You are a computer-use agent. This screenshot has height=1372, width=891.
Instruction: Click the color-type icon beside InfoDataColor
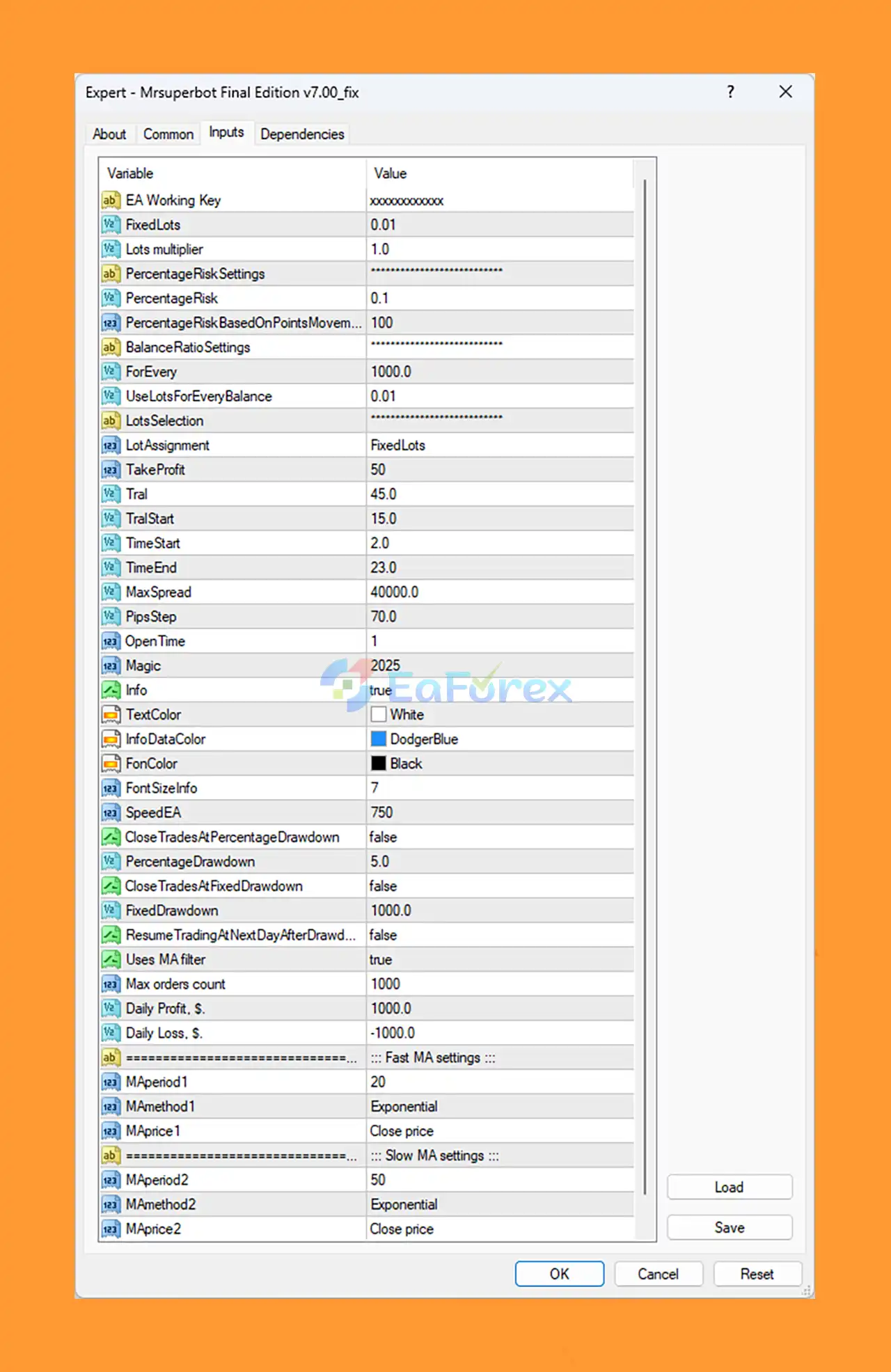point(111,739)
